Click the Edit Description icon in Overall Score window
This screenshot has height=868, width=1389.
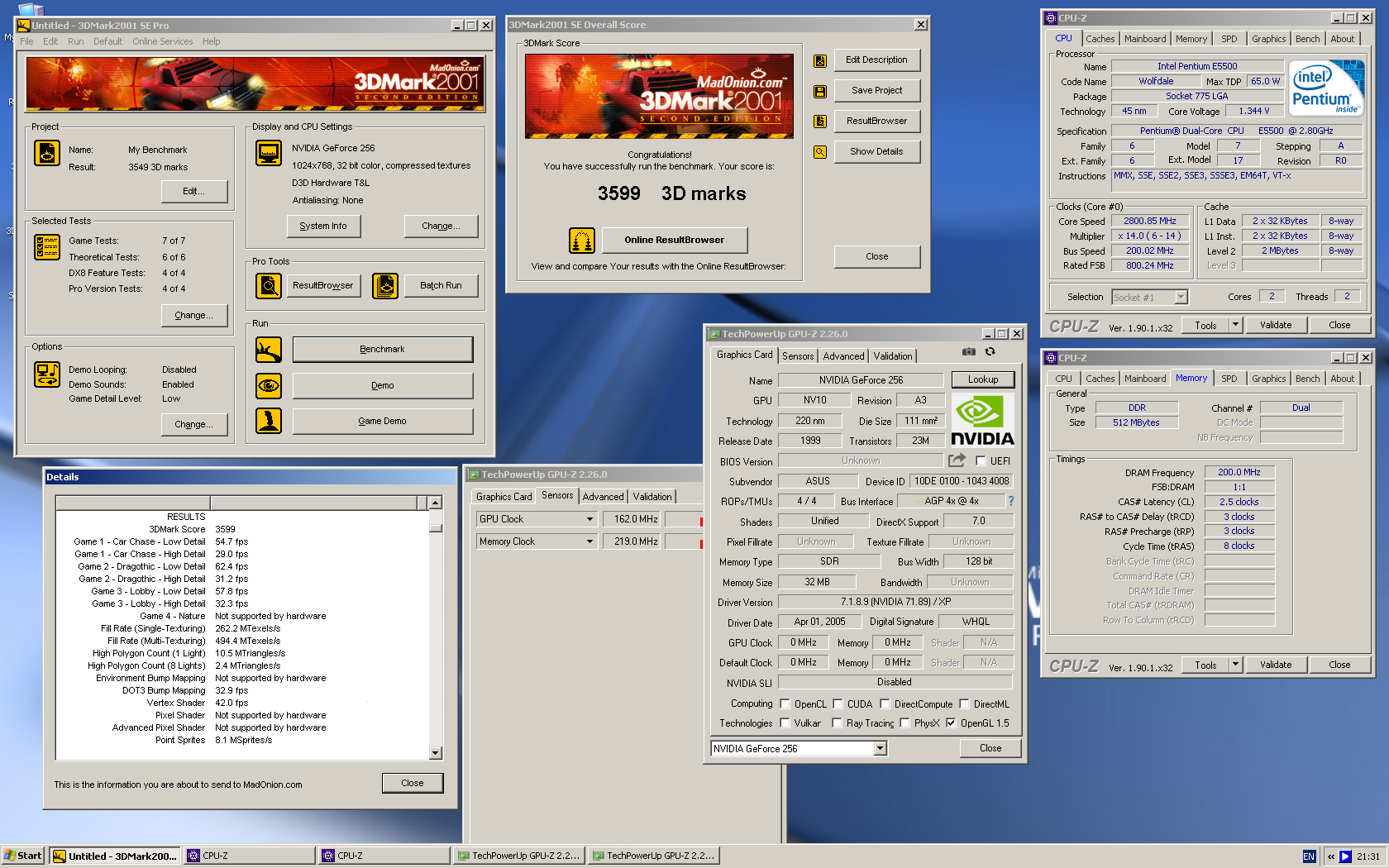820,60
